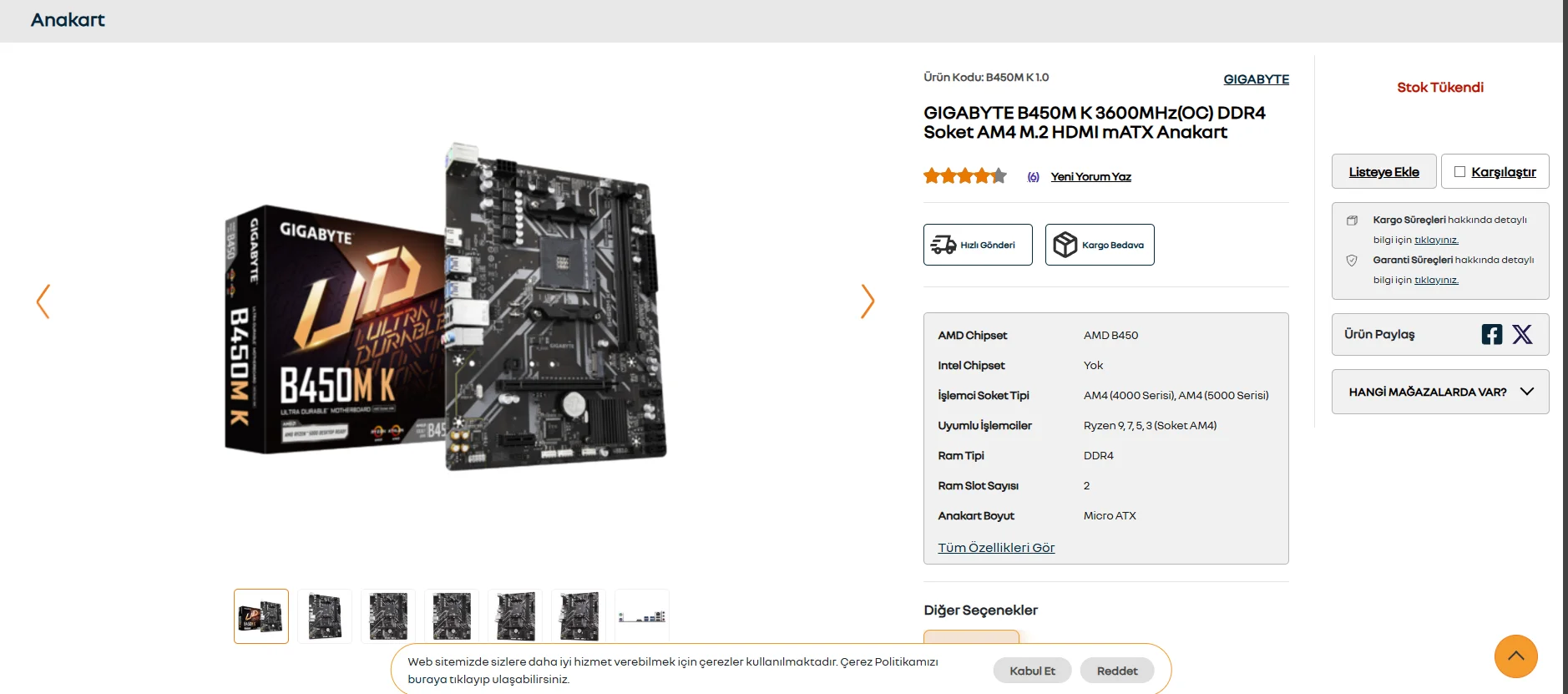Show previous product image with left arrow
The height and width of the screenshot is (694, 1568).
[43, 301]
